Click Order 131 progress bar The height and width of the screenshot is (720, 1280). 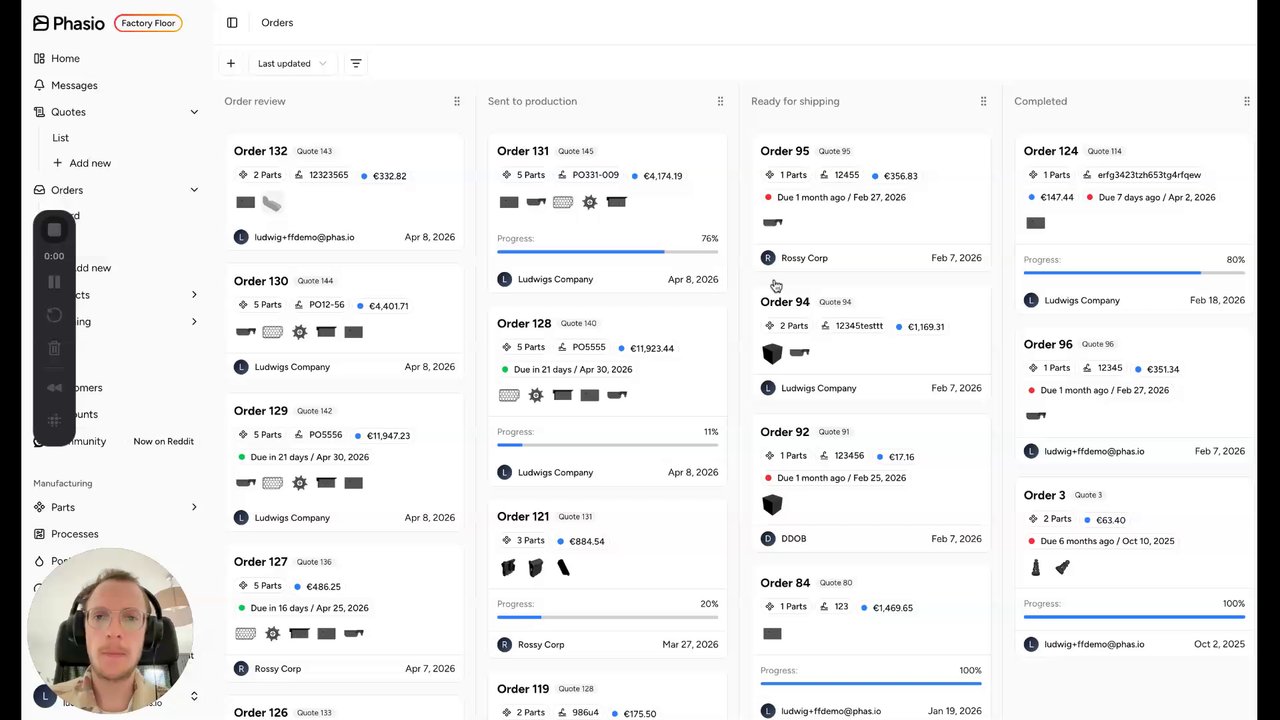[607, 252]
